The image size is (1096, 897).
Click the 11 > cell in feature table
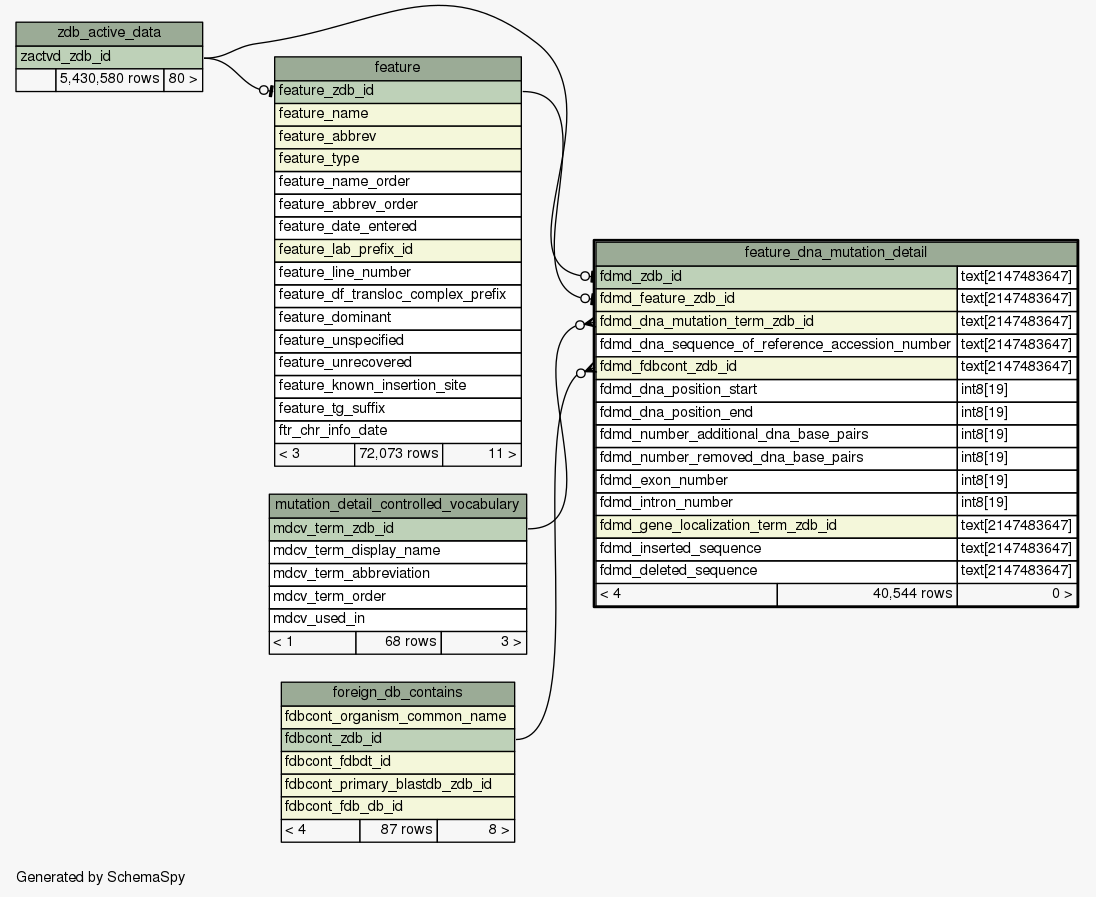point(482,454)
